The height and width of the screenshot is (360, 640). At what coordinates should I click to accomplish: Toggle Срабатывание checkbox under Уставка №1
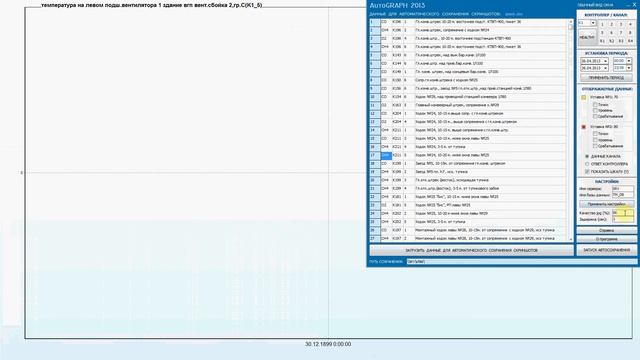[595, 116]
